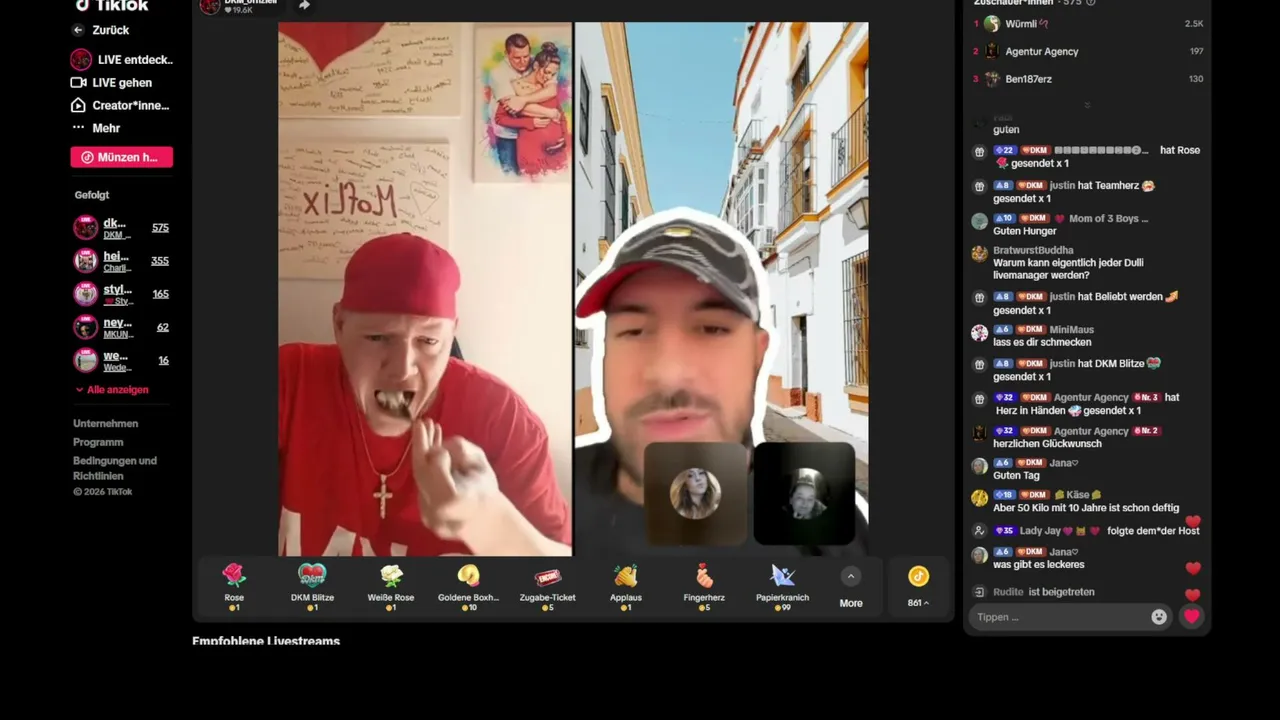This screenshot has width=1280, height=720.
Task: Start a stream via LIVE gehen
Action: coord(112,83)
